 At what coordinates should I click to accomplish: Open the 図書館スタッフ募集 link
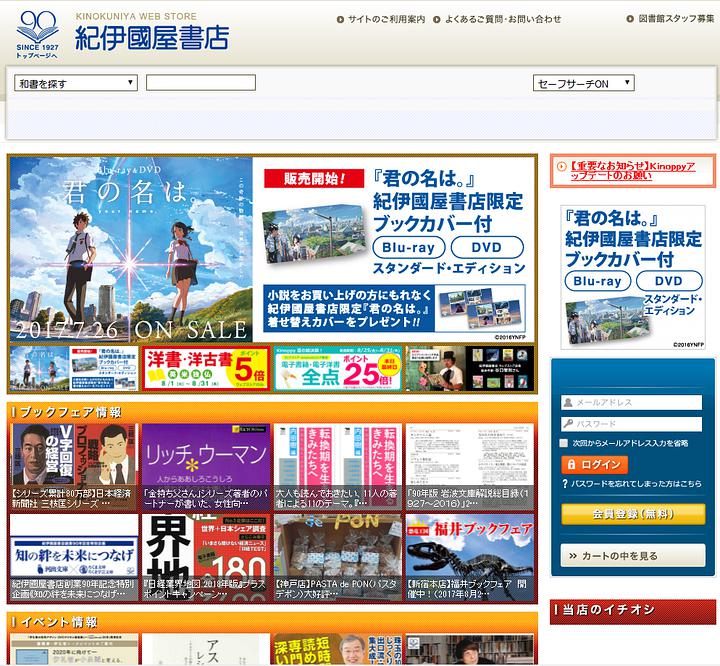(x=677, y=19)
